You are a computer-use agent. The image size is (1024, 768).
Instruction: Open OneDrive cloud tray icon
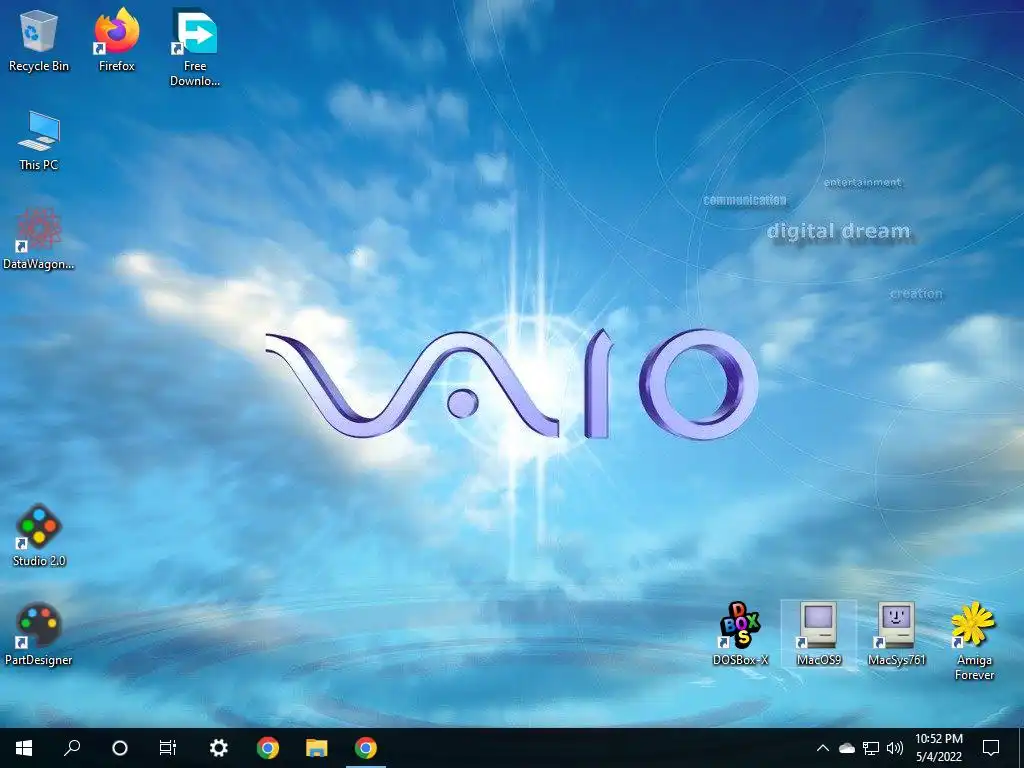tap(846, 748)
